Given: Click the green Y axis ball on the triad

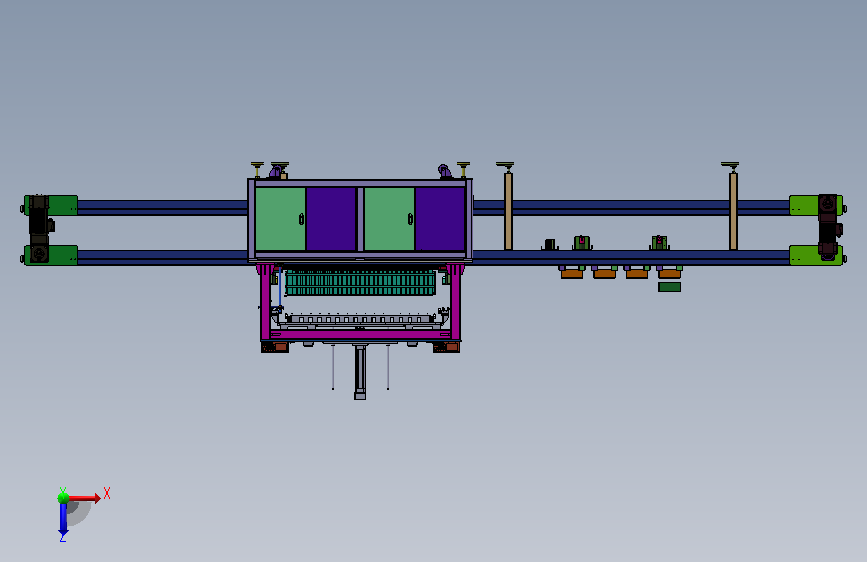Looking at the screenshot, I should coord(63,497).
